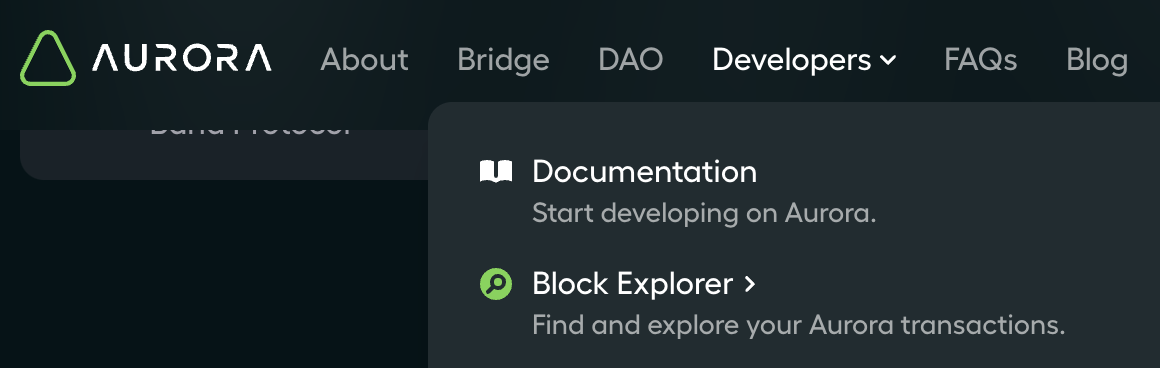This screenshot has width=1160, height=368.
Task: Navigate to FAQs
Action: point(980,59)
